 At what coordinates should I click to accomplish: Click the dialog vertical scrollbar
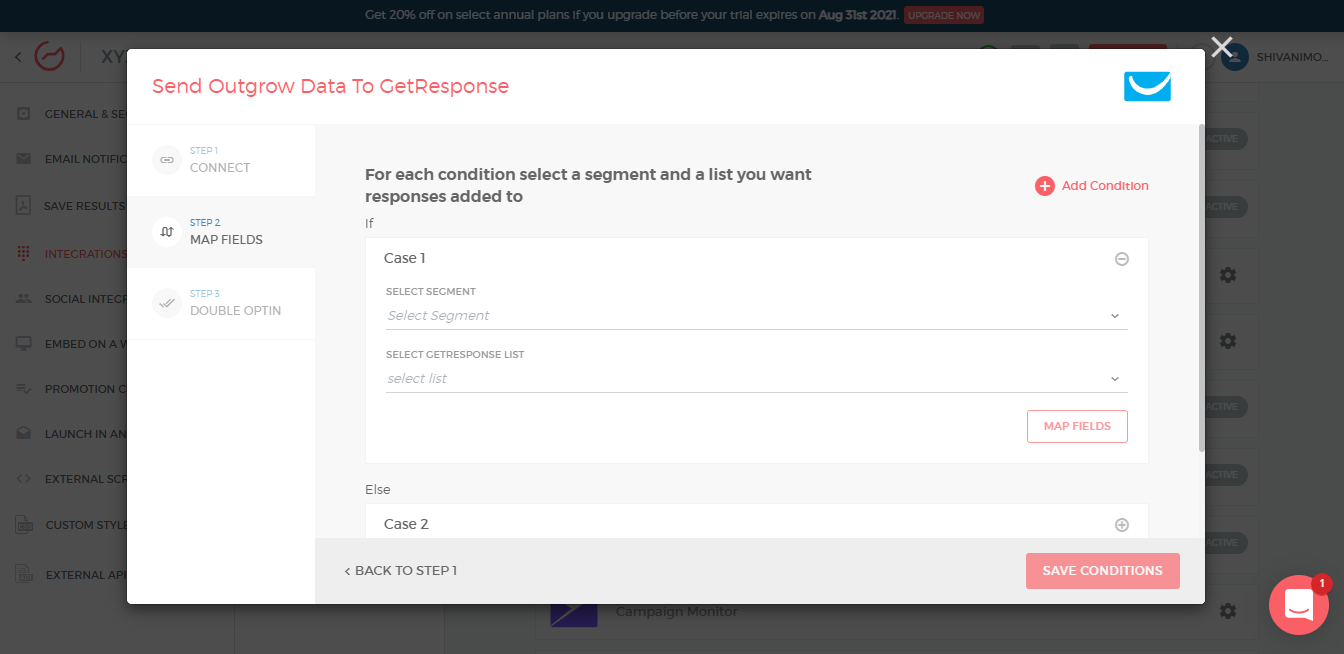point(1201,288)
